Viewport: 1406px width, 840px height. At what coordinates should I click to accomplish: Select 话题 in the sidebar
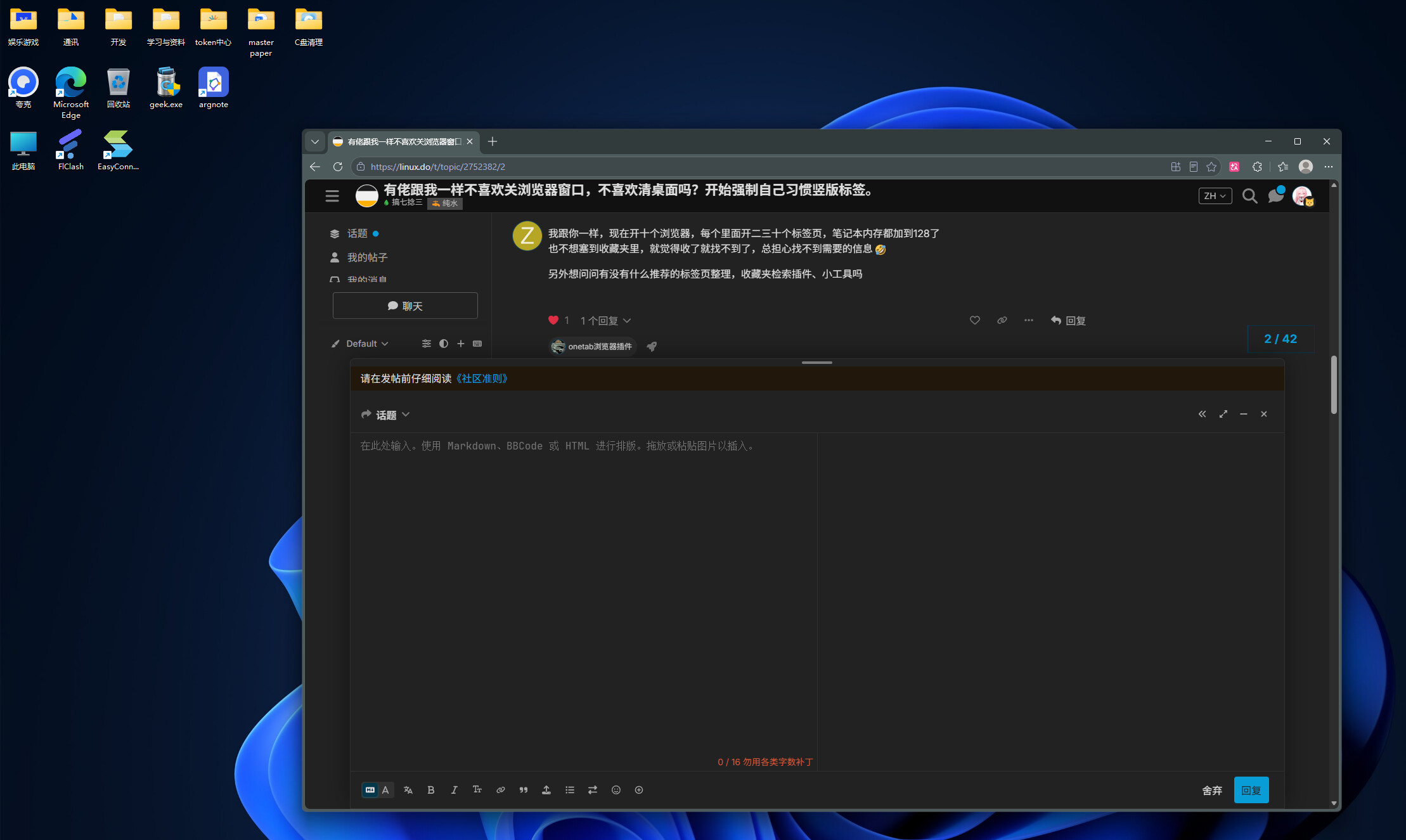coord(357,233)
